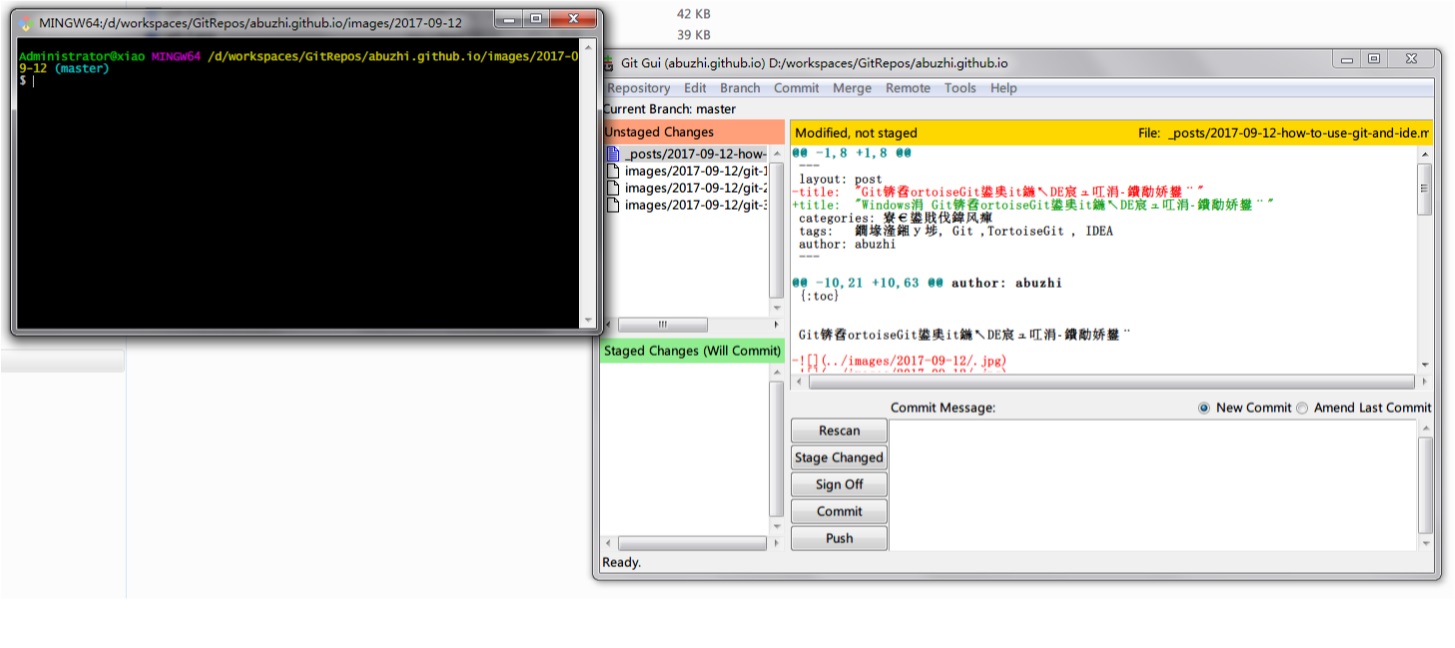Screen dimensions: 1455x648
Task: Click the terminal's vertical scrollbar down arrow
Action: 587,321
